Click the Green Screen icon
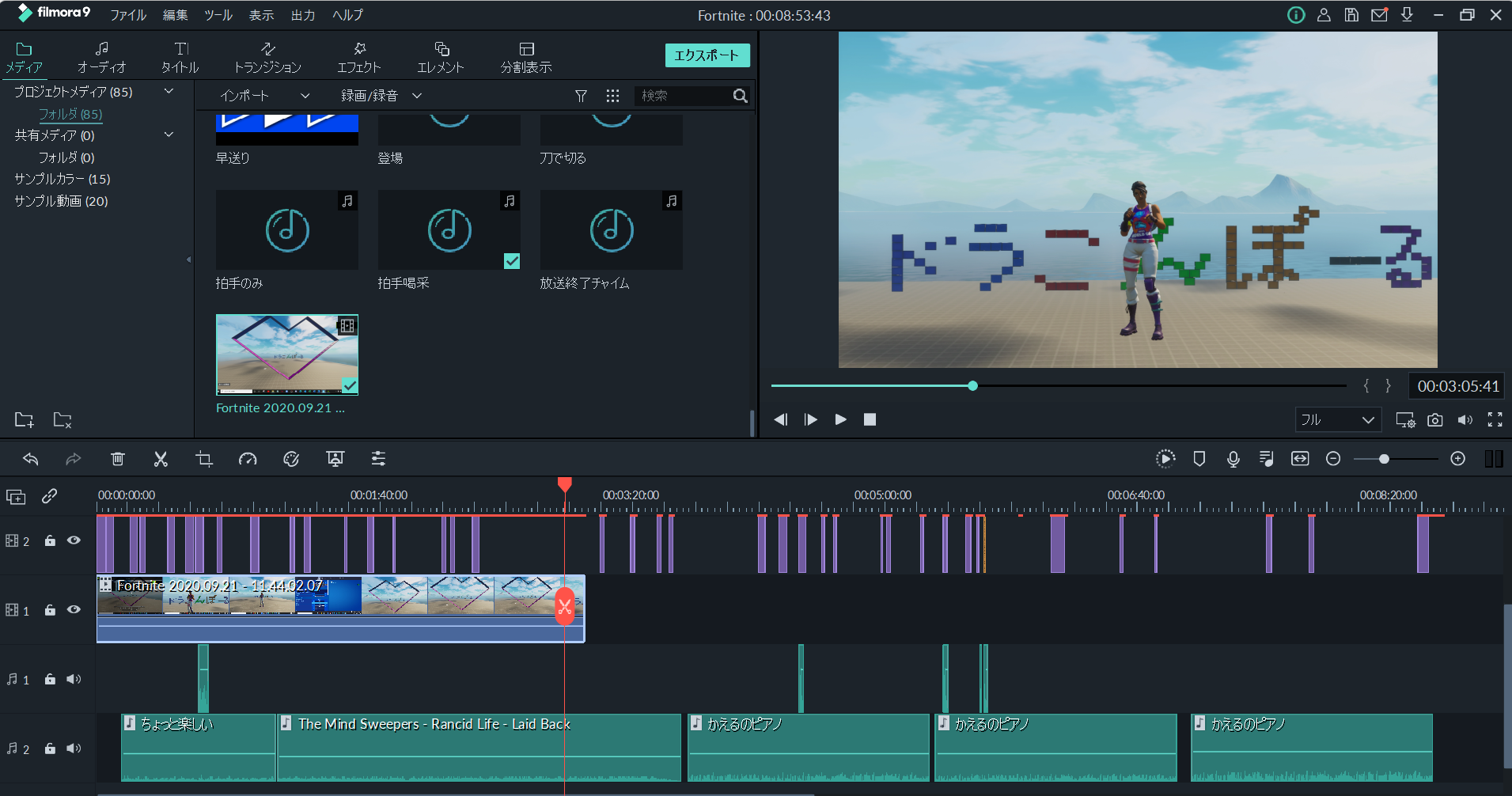Screen dimensions: 1512x796 pyautogui.click(x=335, y=459)
